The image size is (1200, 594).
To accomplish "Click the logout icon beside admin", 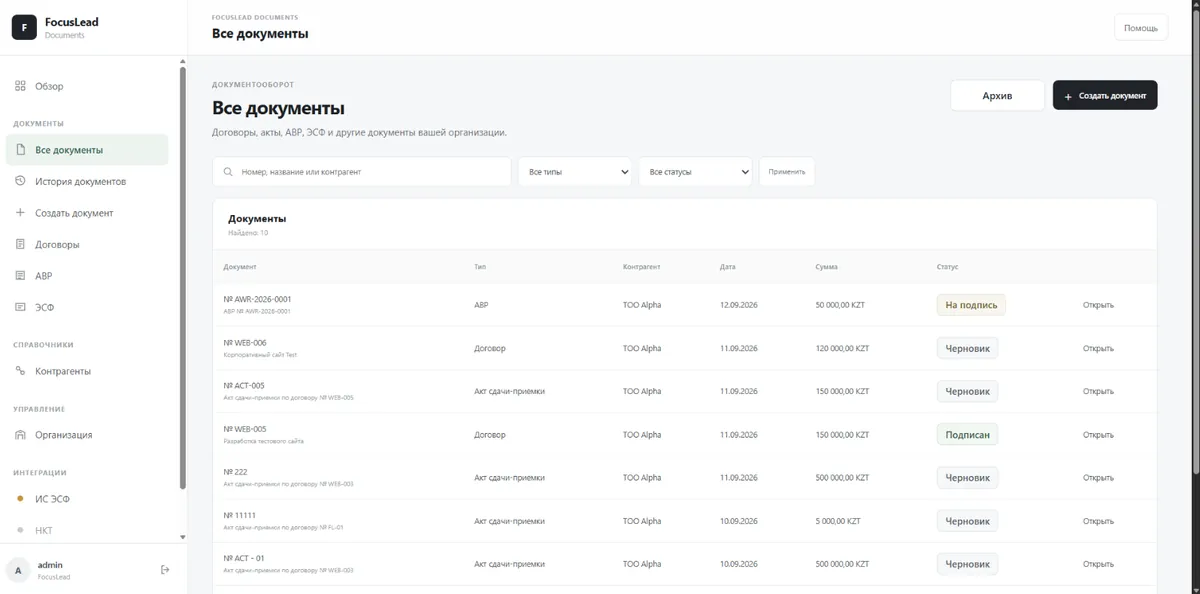I will point(165,570).
